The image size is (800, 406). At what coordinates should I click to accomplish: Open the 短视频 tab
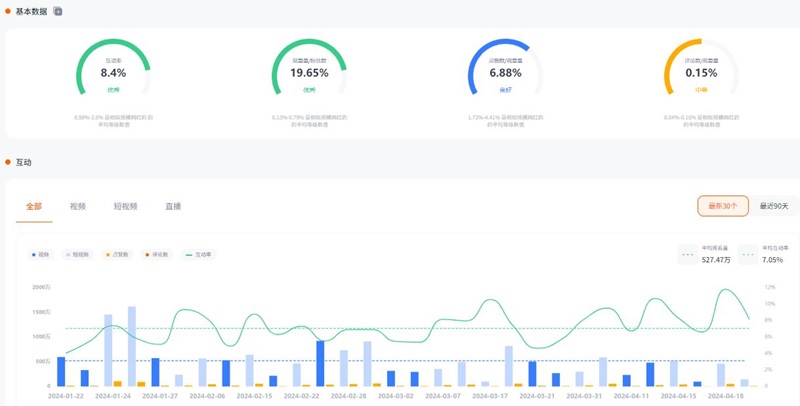point(125,207)
